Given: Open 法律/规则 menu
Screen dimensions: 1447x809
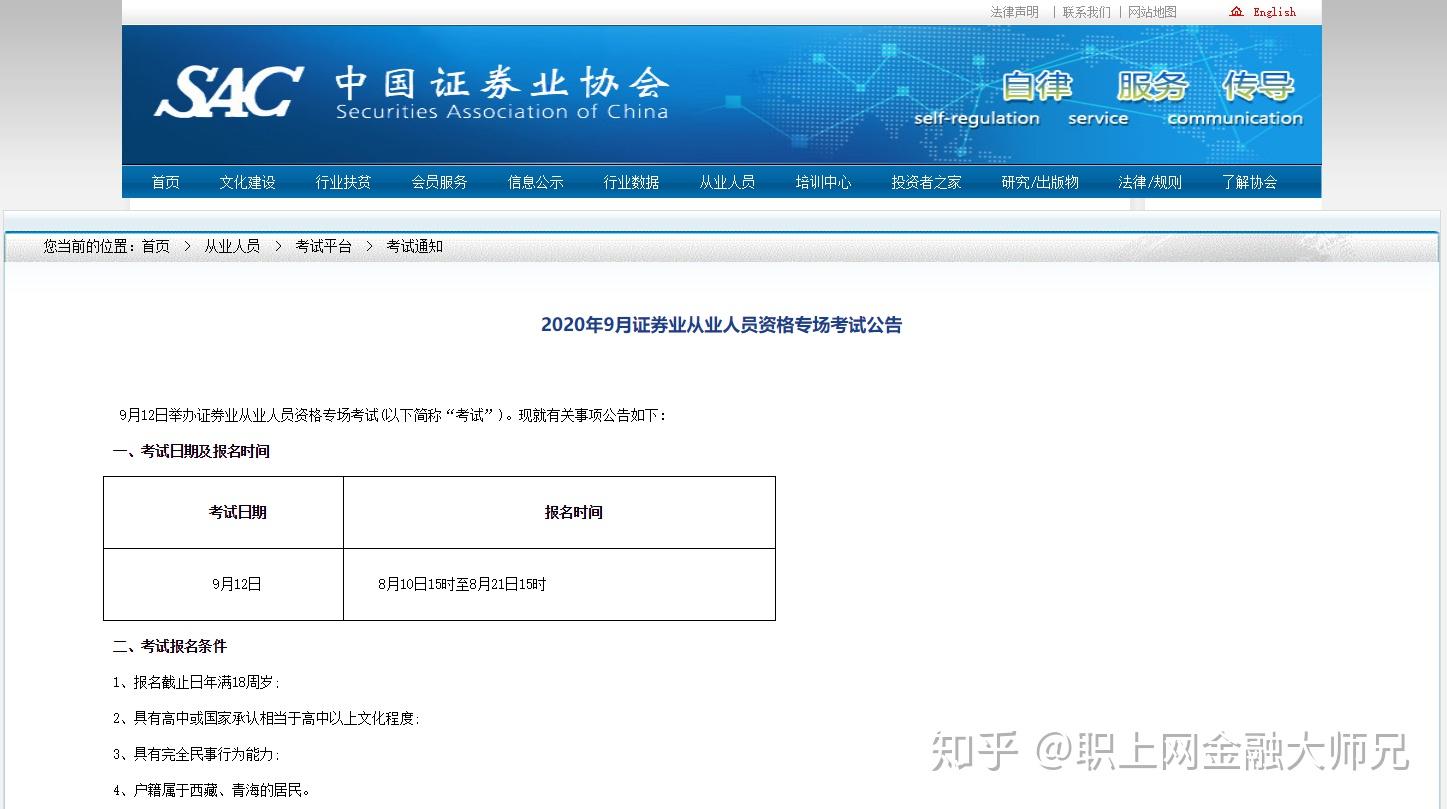Looking at the screenshot, I should pos(1150,182).
